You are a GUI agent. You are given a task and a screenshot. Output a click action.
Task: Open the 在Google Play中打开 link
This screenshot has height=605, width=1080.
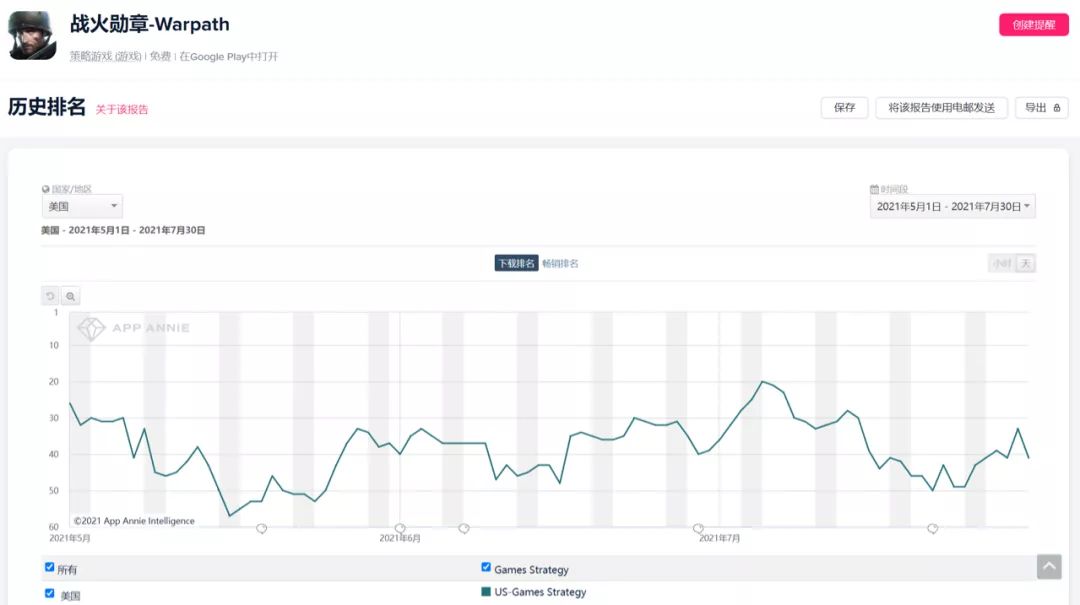tap(229, 57)
